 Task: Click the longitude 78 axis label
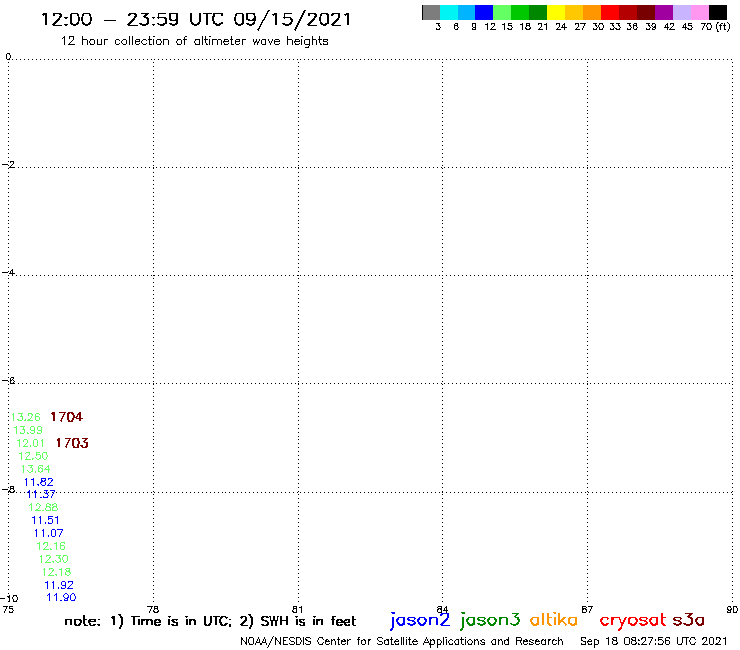[x=153, y=609]
